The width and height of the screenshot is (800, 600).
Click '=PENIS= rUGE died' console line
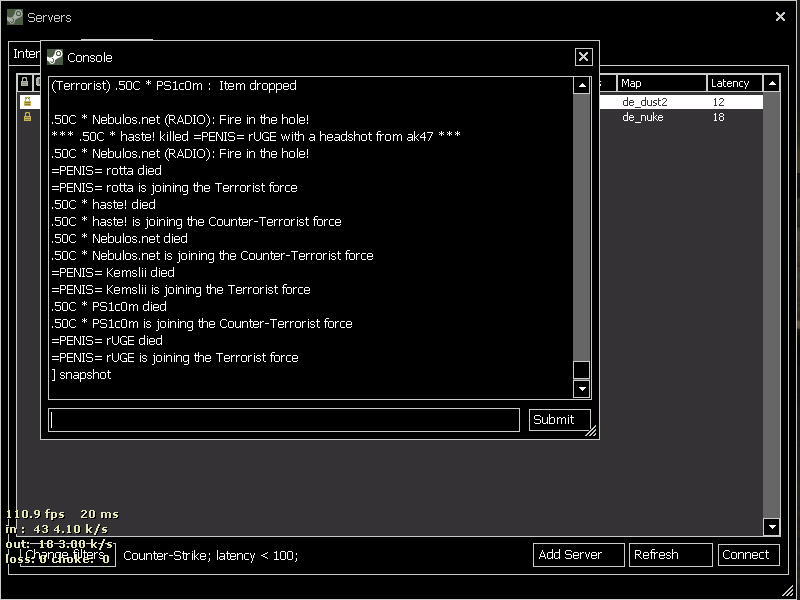click(107, 341)
